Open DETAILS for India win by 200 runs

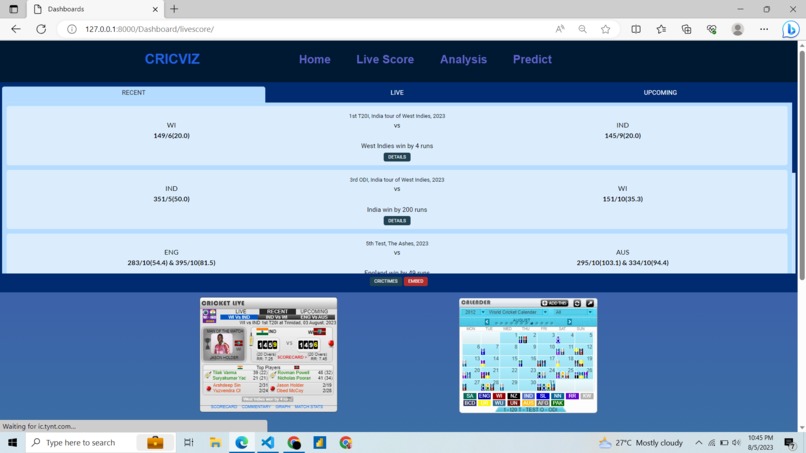(397, 221)
